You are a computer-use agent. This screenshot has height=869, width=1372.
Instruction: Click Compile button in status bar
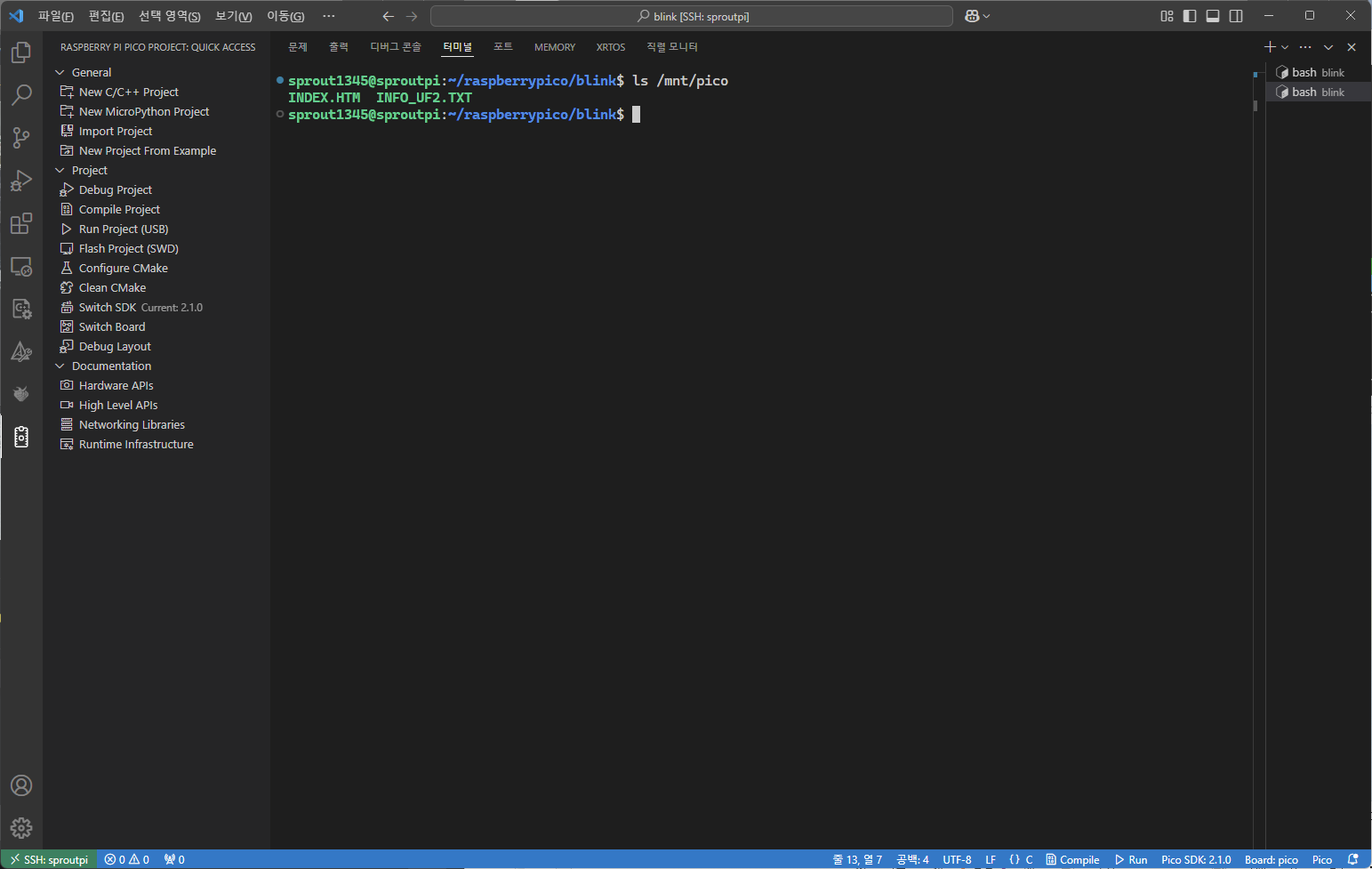(x=1072, y=859)
